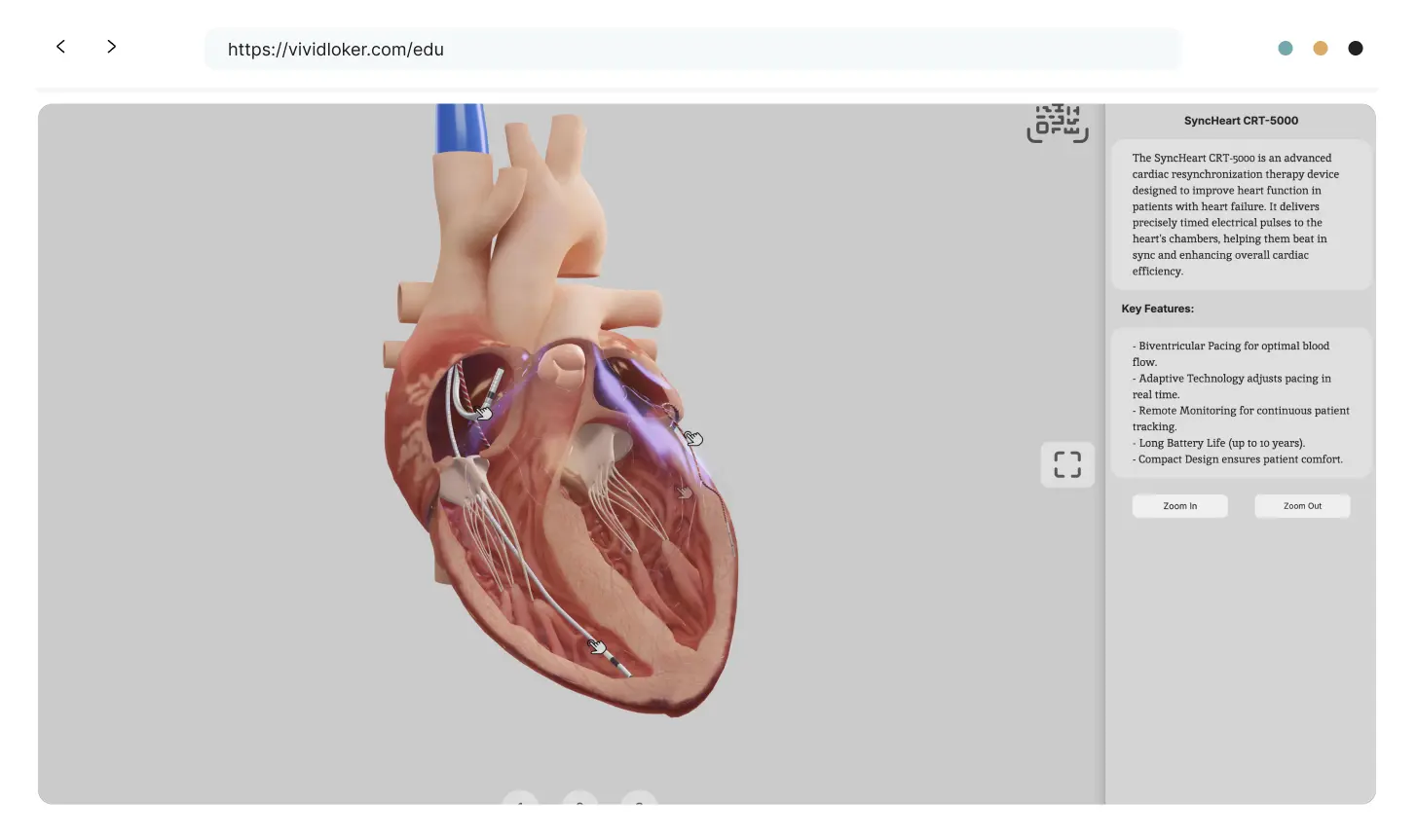Select the hand hotspot on the right atrial lead

pyautogui.click(x=483, y=413)
